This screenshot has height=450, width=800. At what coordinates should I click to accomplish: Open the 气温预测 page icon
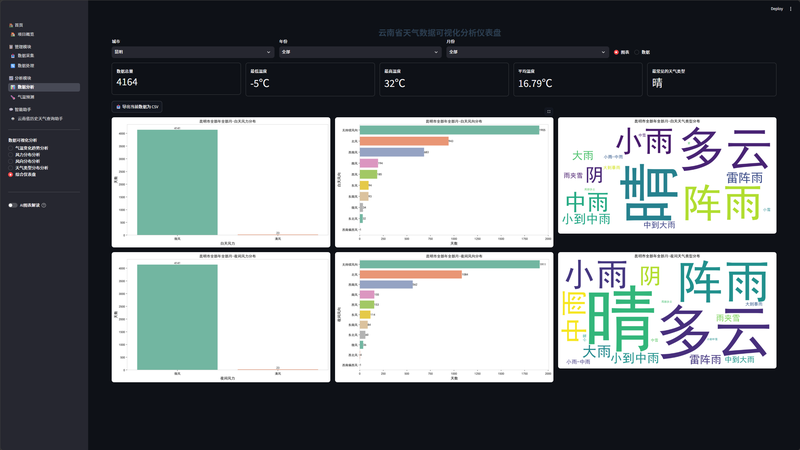(13, 97)
